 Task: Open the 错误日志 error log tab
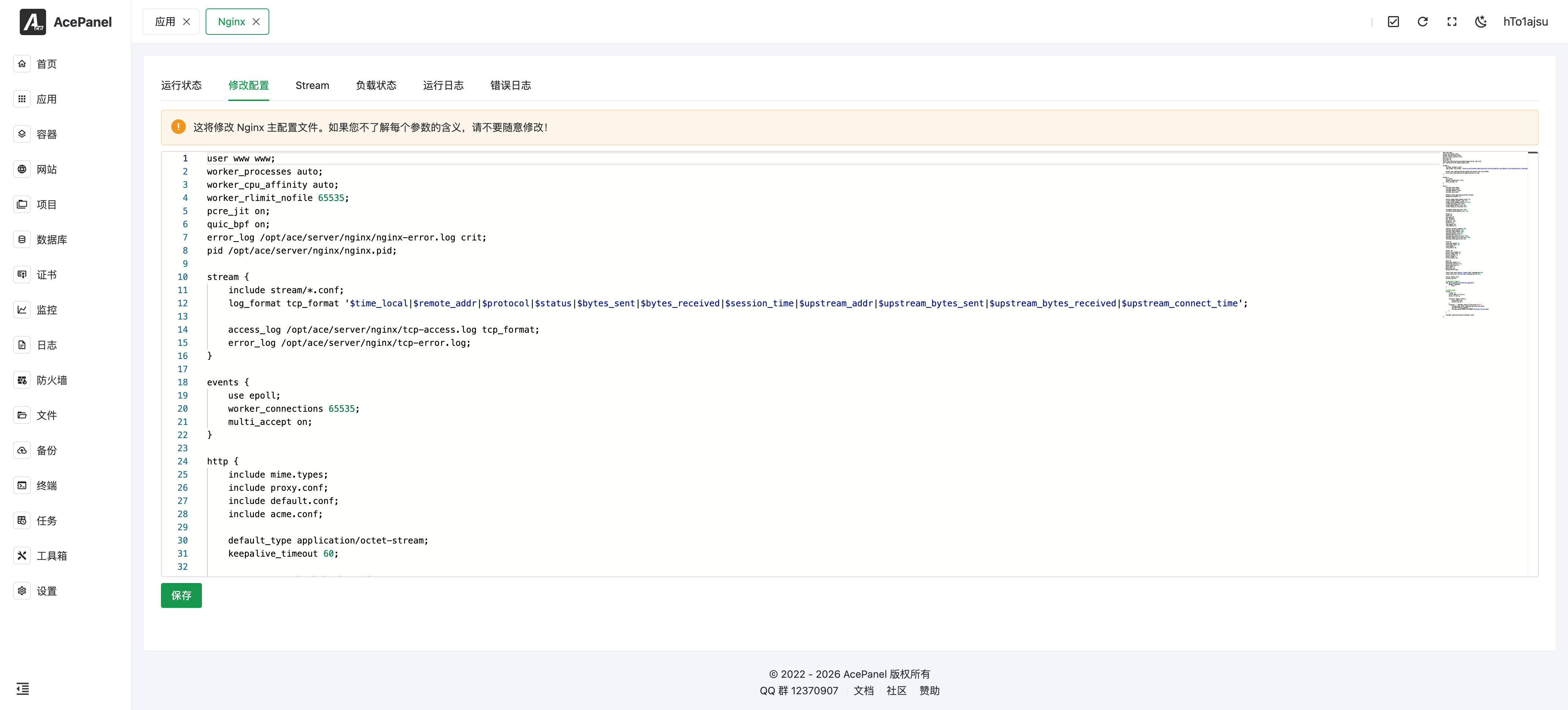pos(510,85)
